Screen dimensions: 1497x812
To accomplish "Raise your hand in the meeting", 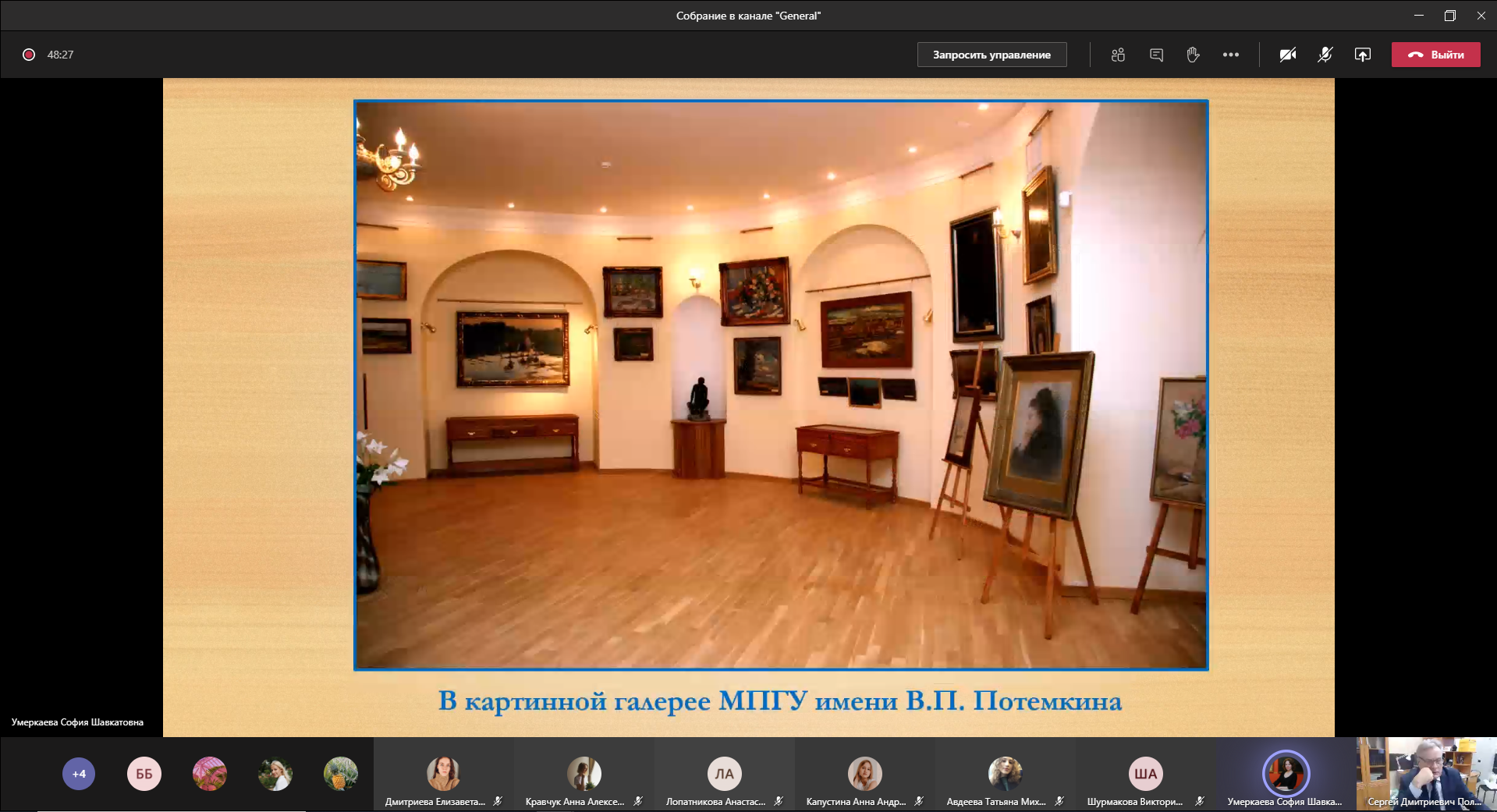I will coord(1193,55).
